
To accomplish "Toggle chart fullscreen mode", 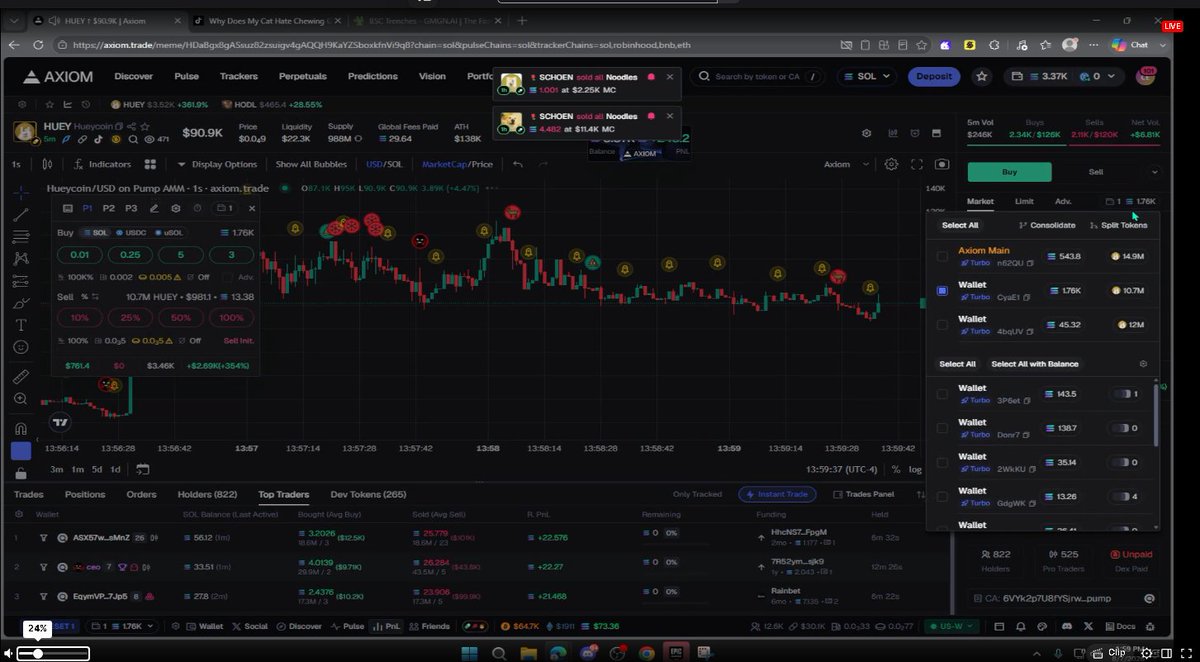I will point(917,164).
